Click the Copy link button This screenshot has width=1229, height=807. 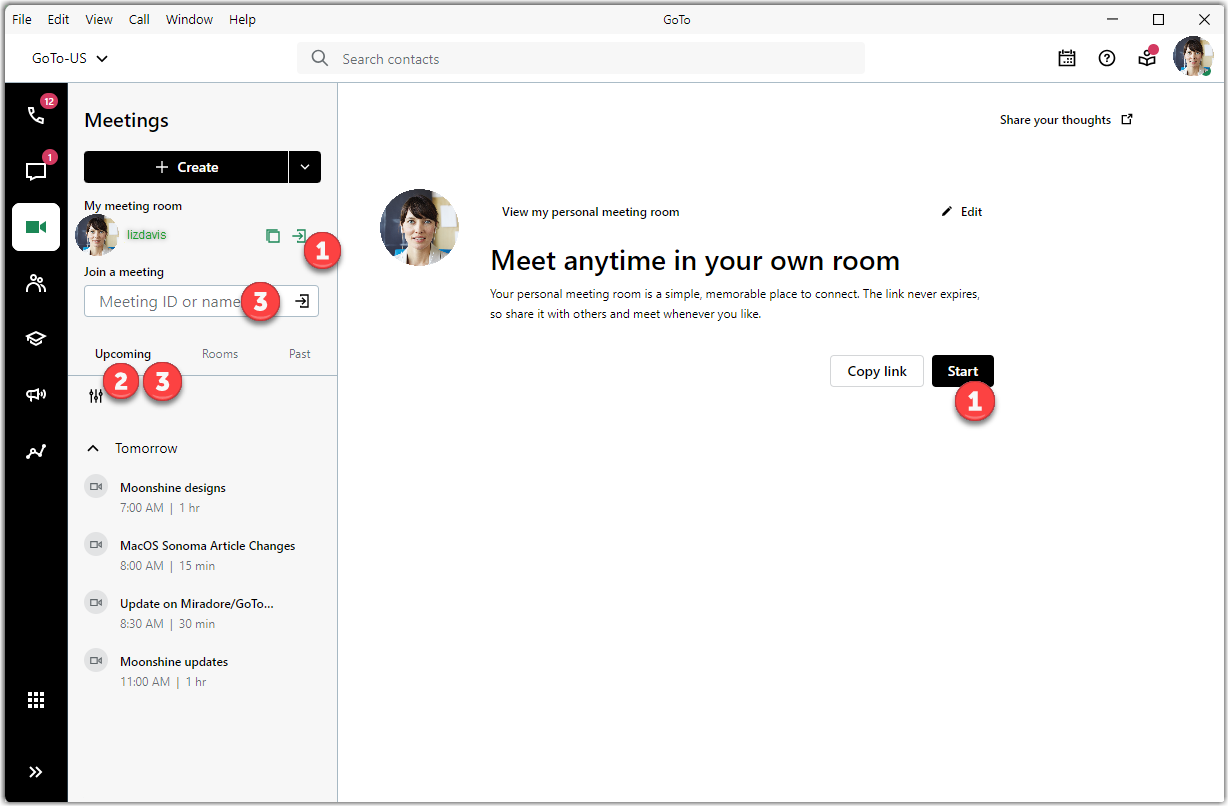point(877,371)
